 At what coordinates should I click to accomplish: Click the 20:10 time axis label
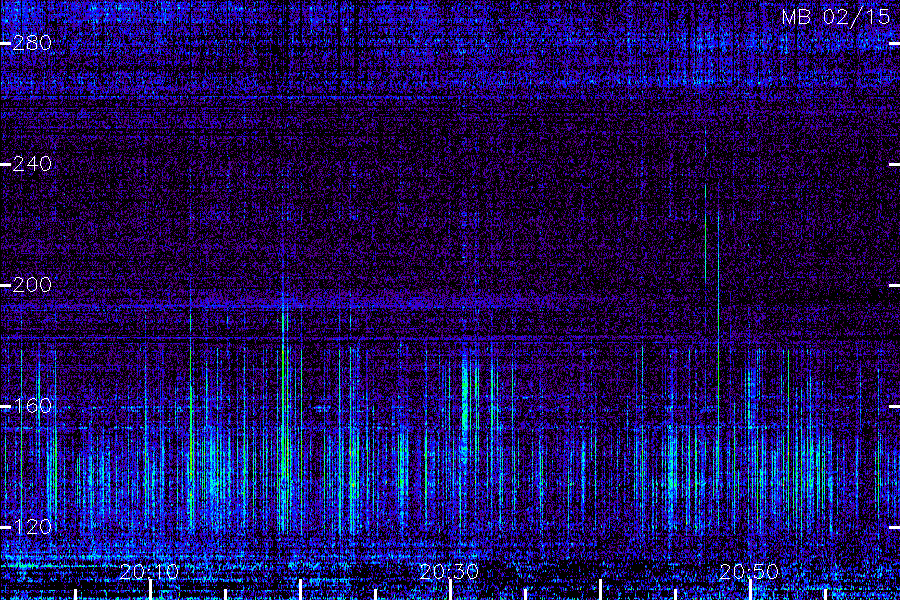149,572
